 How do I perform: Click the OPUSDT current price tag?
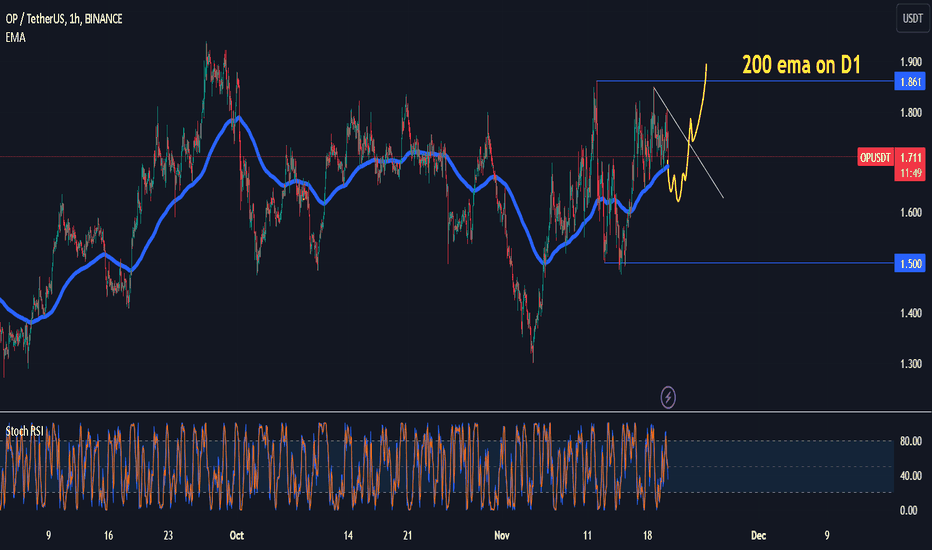tap(875, 158)
